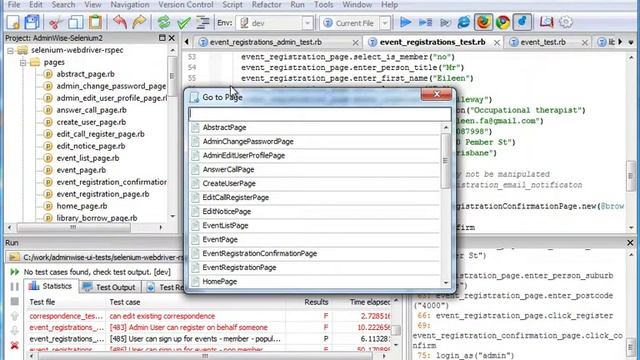
Task: Close the Go to Page dialog
Action: (x=436, y=94)
